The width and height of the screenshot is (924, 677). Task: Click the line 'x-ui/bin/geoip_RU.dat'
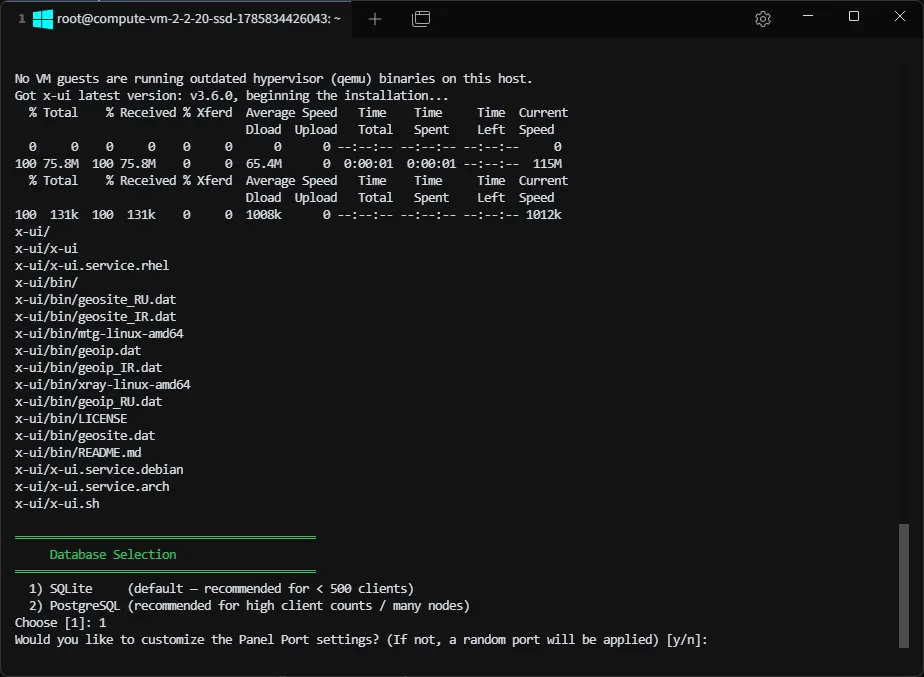pyautogui.click(x=88, y=402)
